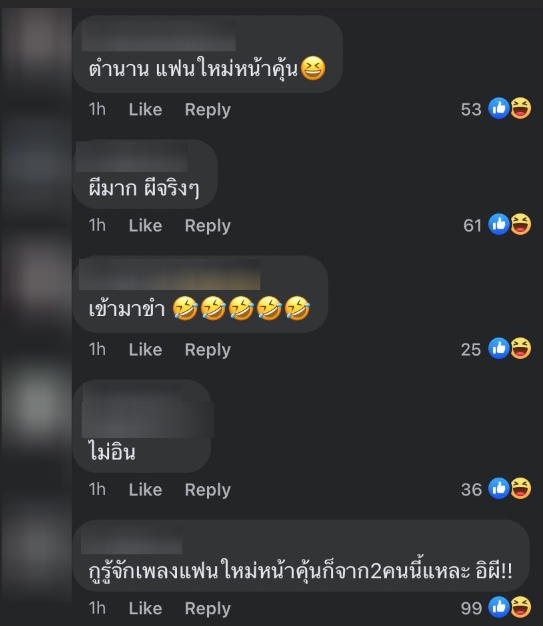This screenshot has height=626, width=543.
Task: Open the reaction count 53
Action: [x=471, y=109]
